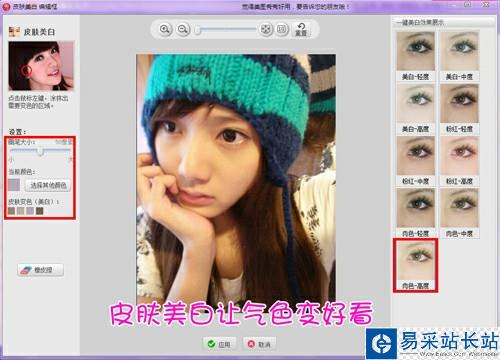This screenshot has width=500, height=360.
Task: Click the cancel (取消) button
Action: pos(260,344)
